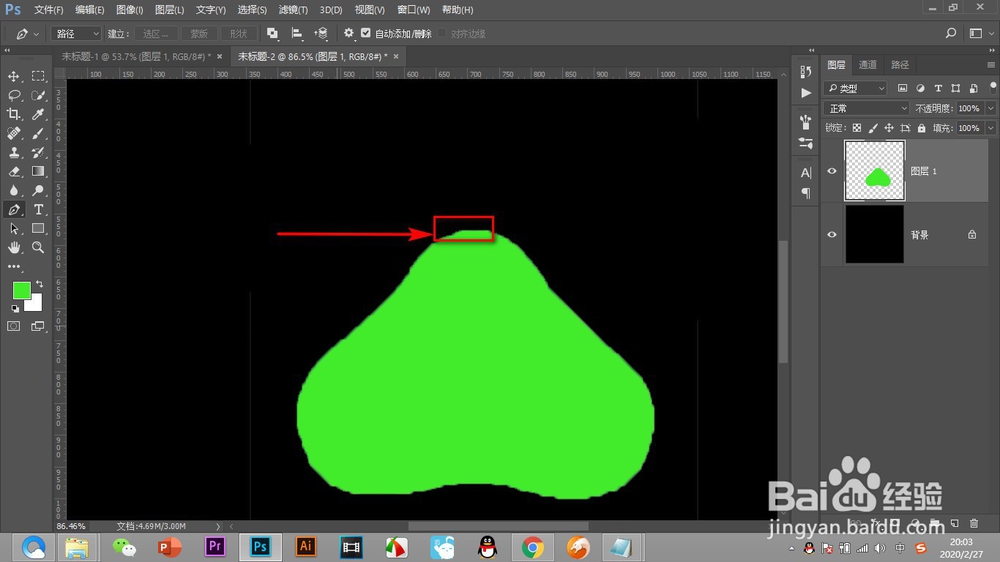The height and width of the screenshot is (562, 1000).
Task: Select the Gradient tool
Action: [38, 172]
